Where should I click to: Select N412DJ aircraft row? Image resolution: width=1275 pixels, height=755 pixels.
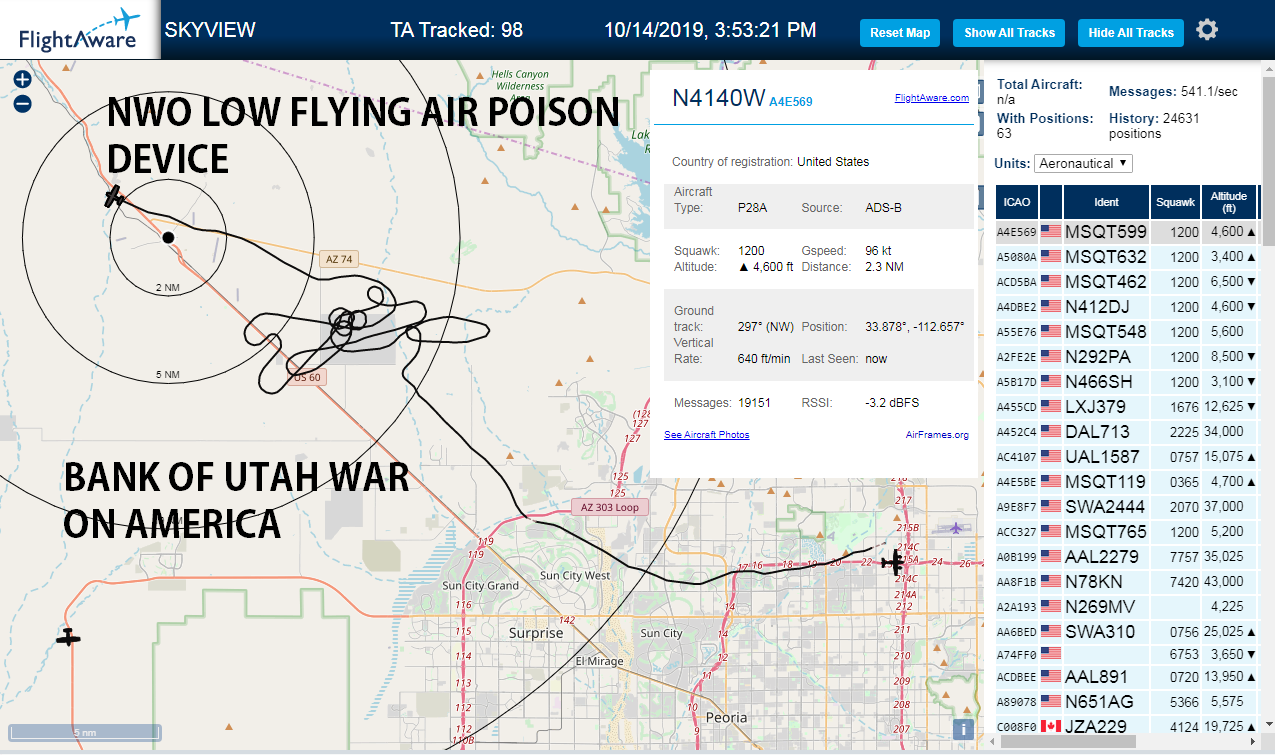[1126, 307]
